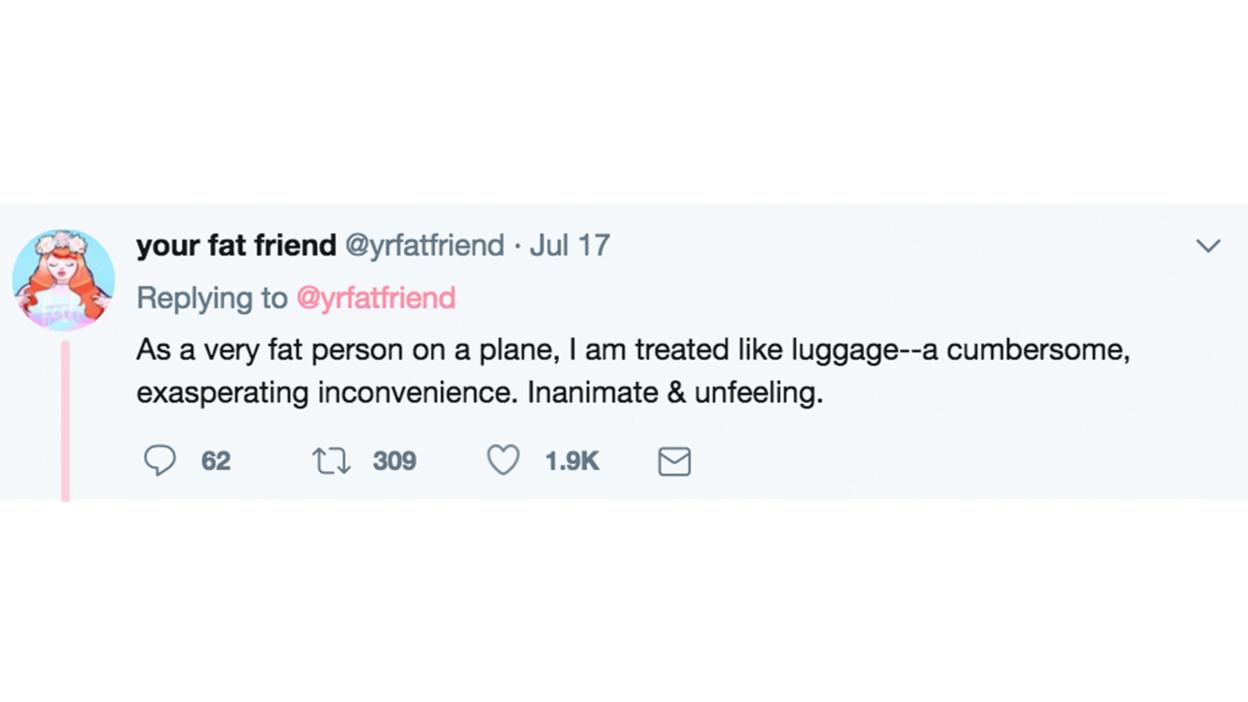Like the tweet with the heart icon
Viewport: 1248px width, 702px height.
coord(503,460)
